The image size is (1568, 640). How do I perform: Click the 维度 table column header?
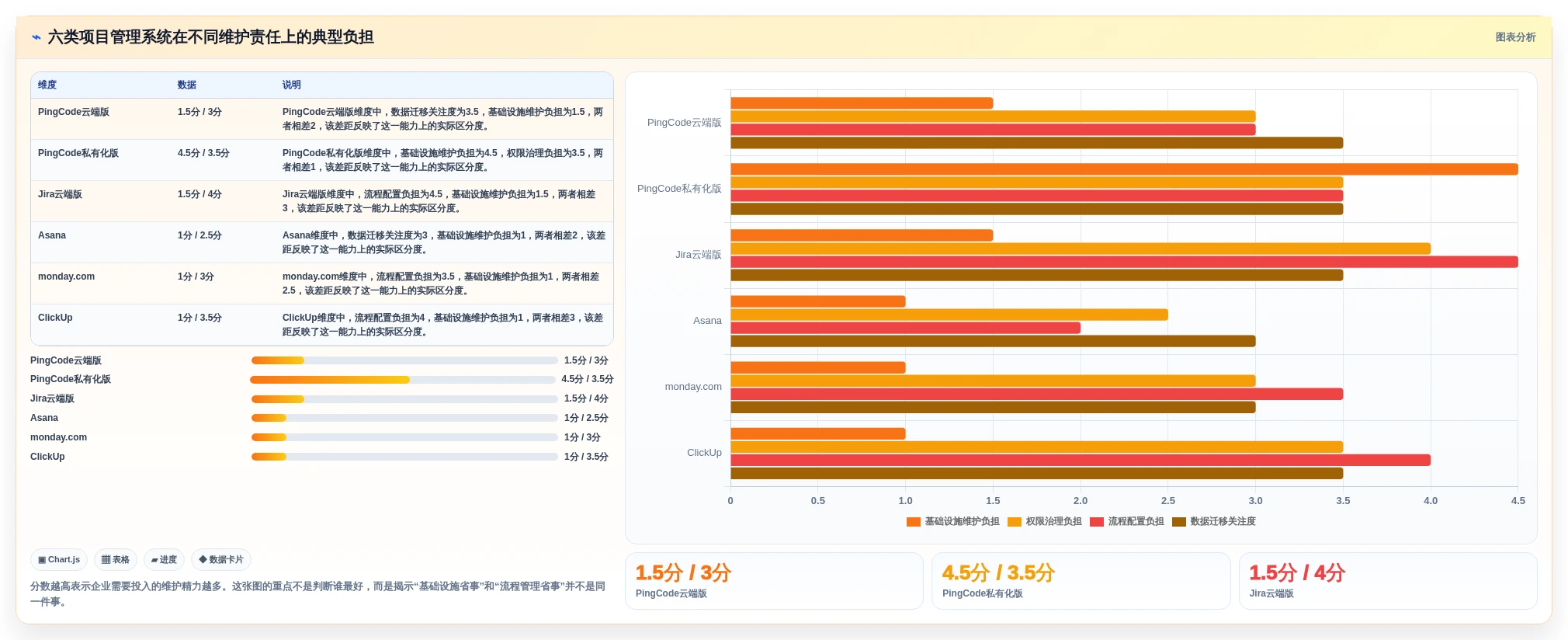pyautogui.click(x=47, y=85)
